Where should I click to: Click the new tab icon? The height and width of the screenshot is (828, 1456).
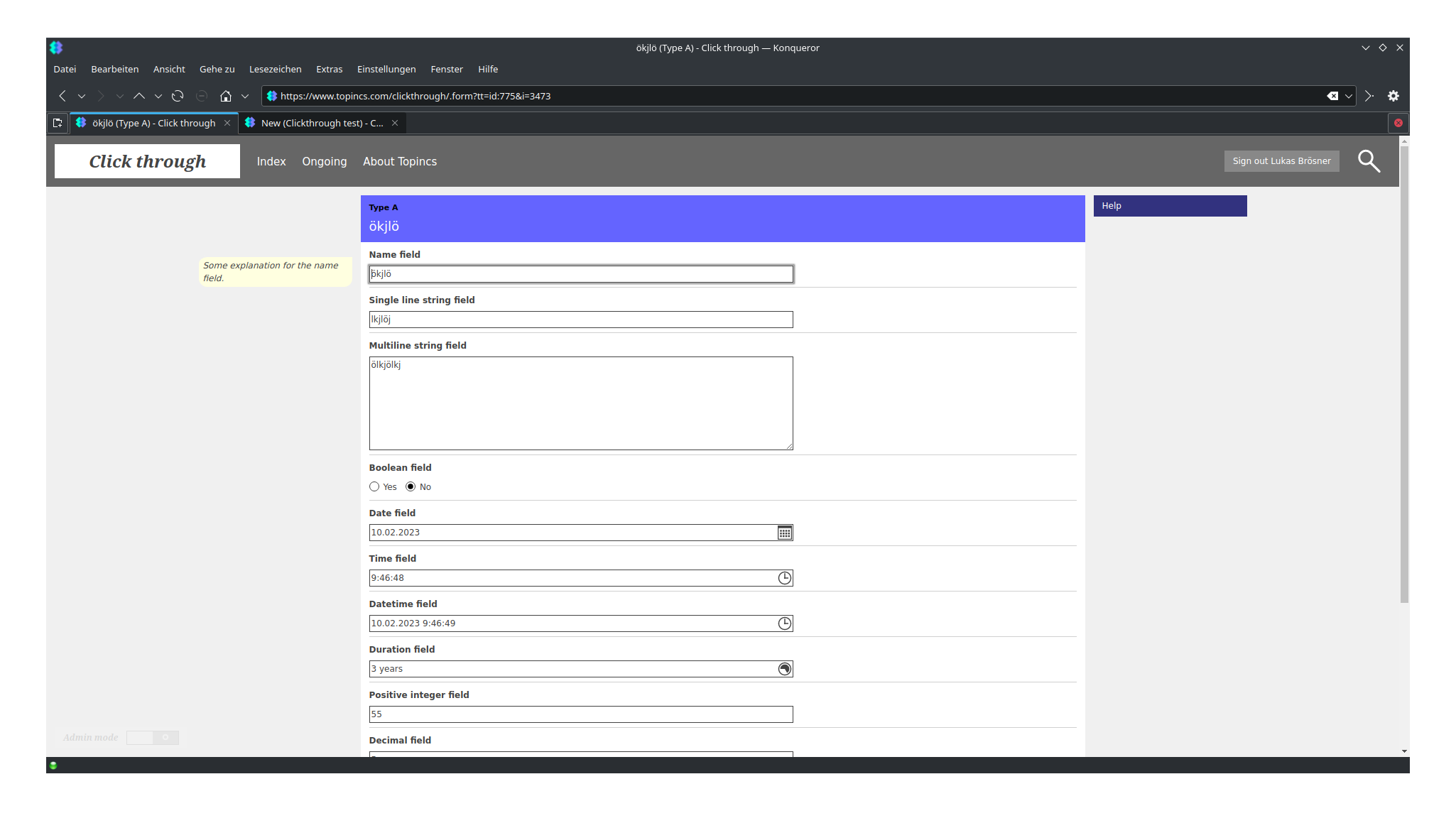click(x=58, y=123)
